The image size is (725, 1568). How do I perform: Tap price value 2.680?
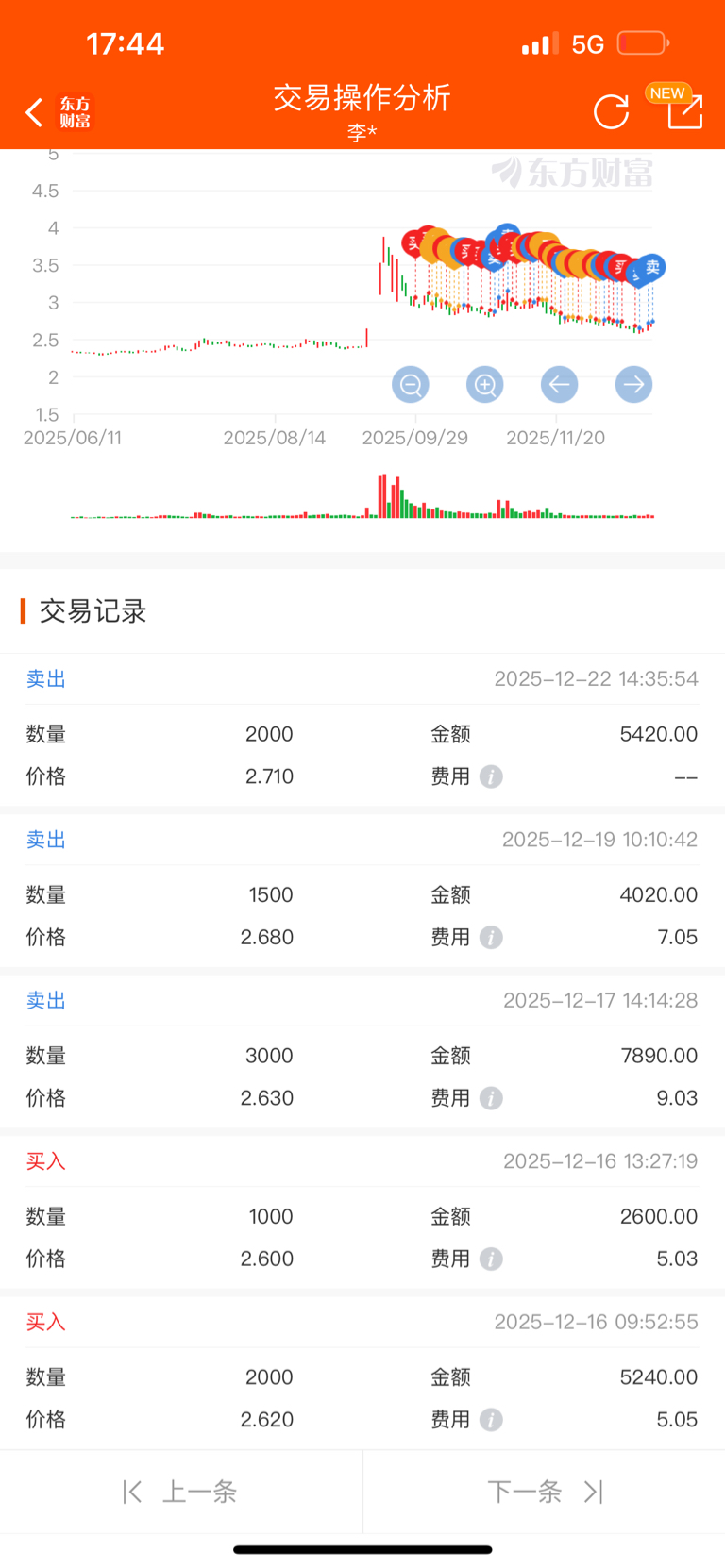click(267, 937)
